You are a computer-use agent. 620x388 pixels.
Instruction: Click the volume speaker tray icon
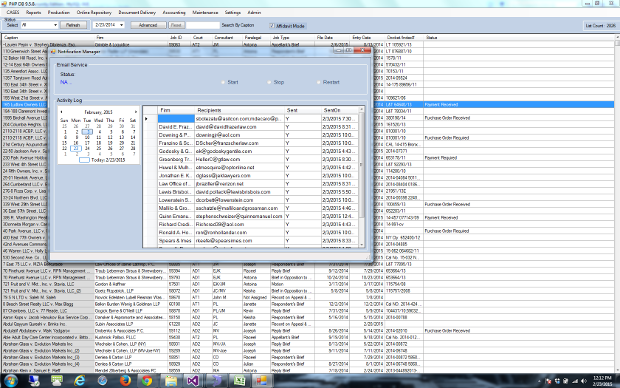click(584, 381)
